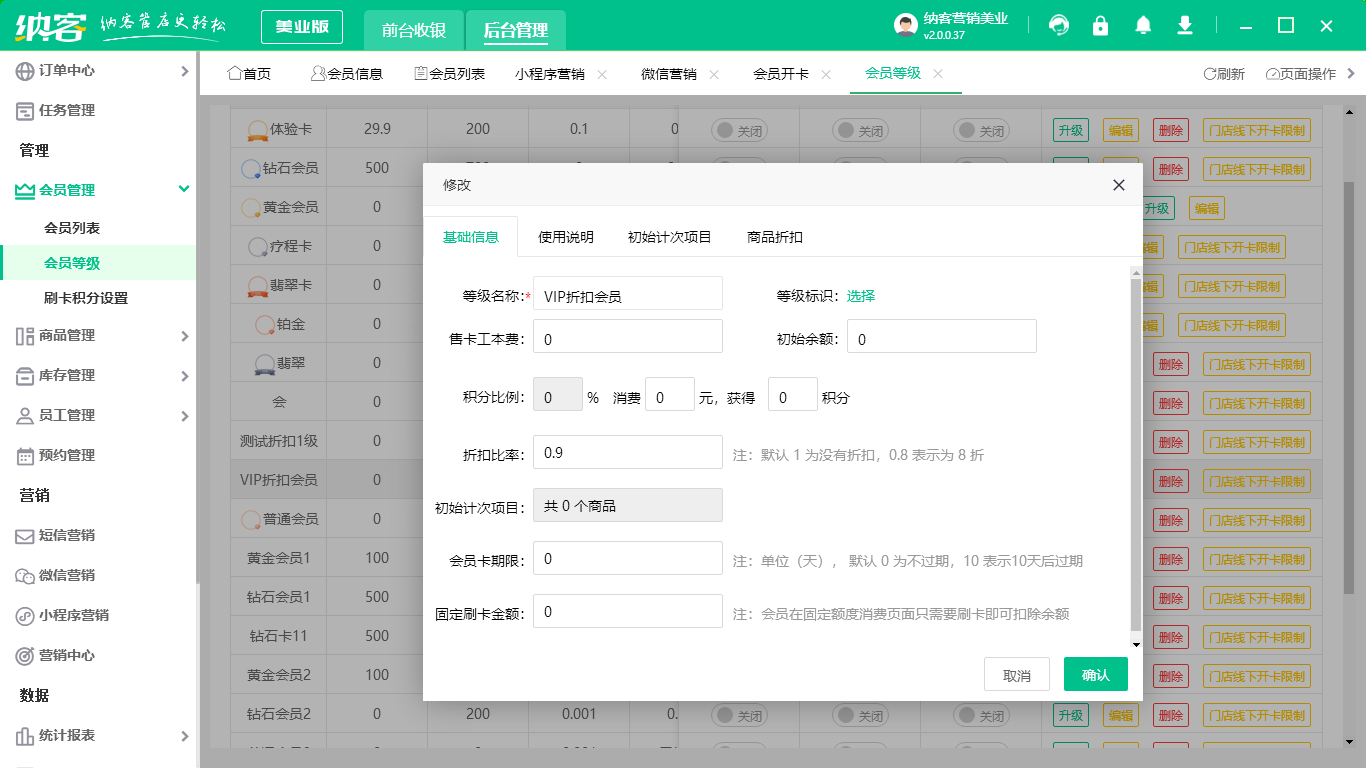
Task: Open 营销中心 using its target icon
Action: pyautogui.click(x=25, y=655)
